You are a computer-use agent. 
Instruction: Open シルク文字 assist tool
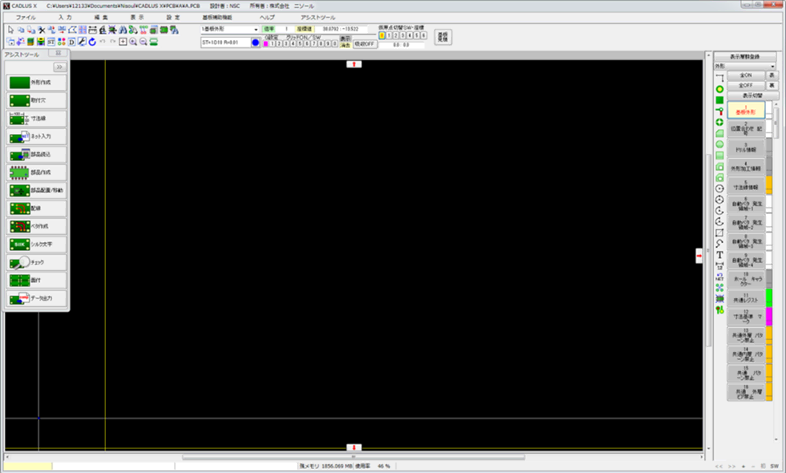point(37,244)
